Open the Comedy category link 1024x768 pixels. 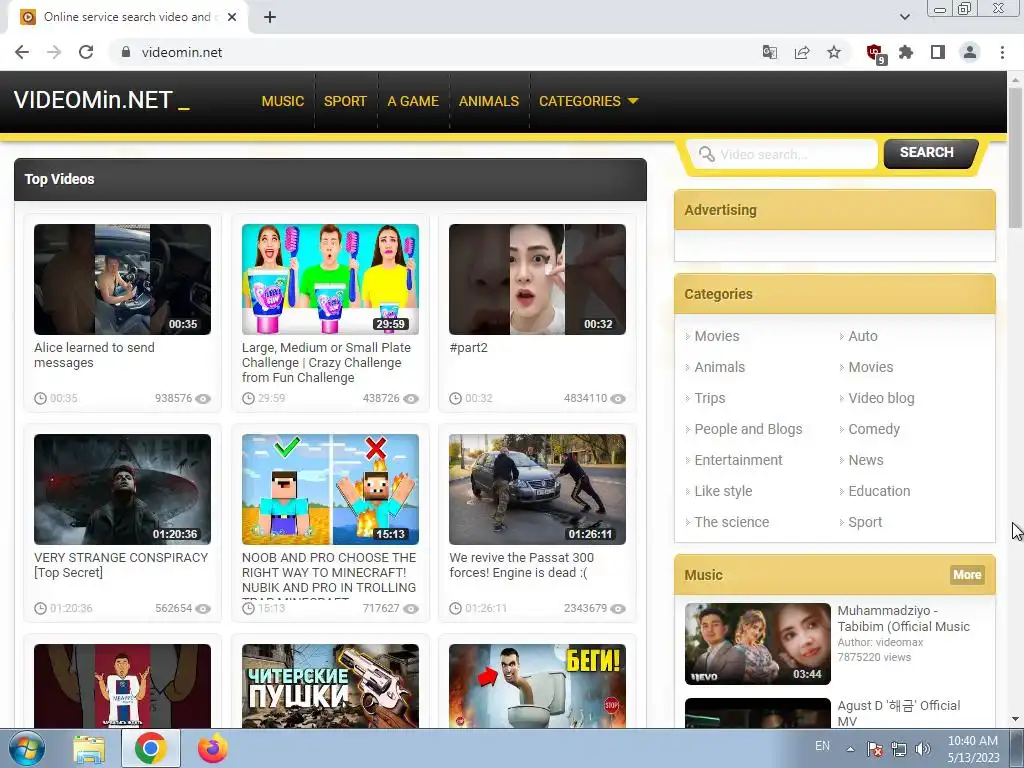pos(874,429)
